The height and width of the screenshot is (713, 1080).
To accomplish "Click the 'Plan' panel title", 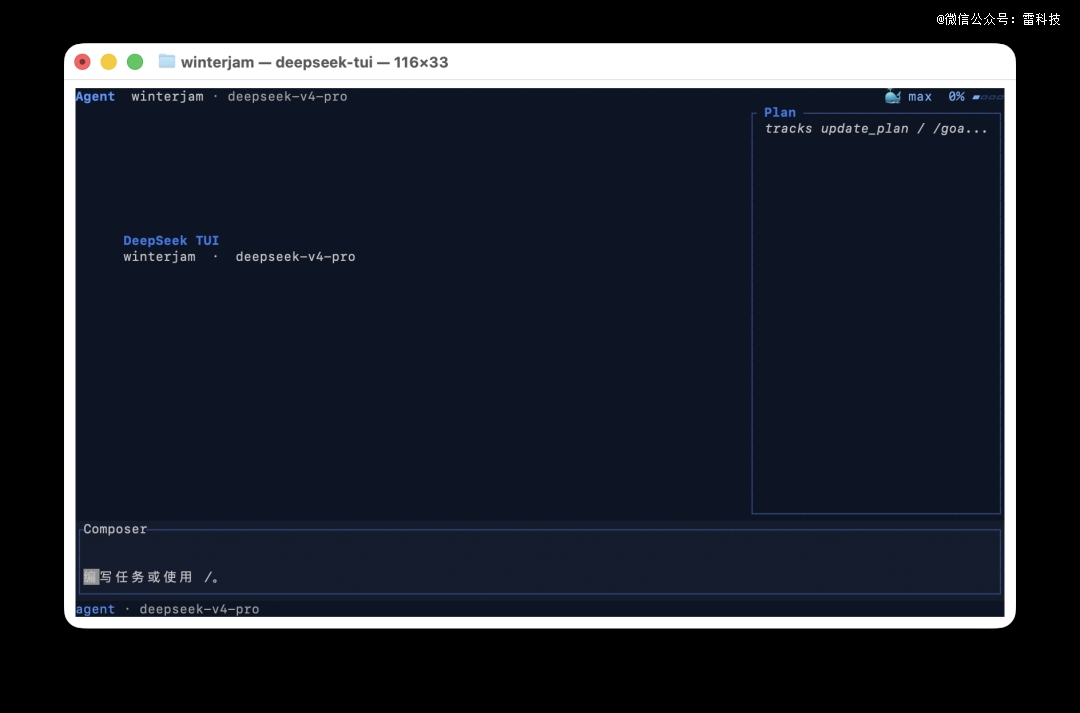I will pos(780,112).
